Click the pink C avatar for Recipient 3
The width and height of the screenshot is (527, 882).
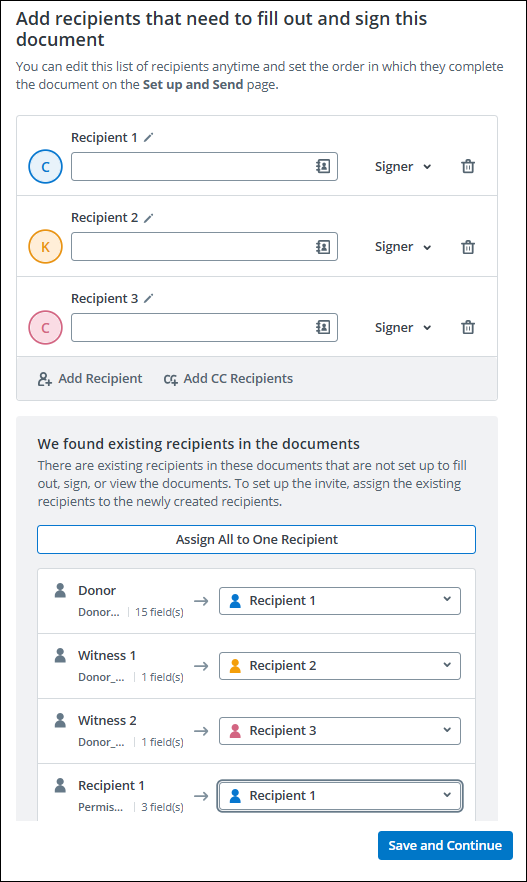[x=46, y=327]
